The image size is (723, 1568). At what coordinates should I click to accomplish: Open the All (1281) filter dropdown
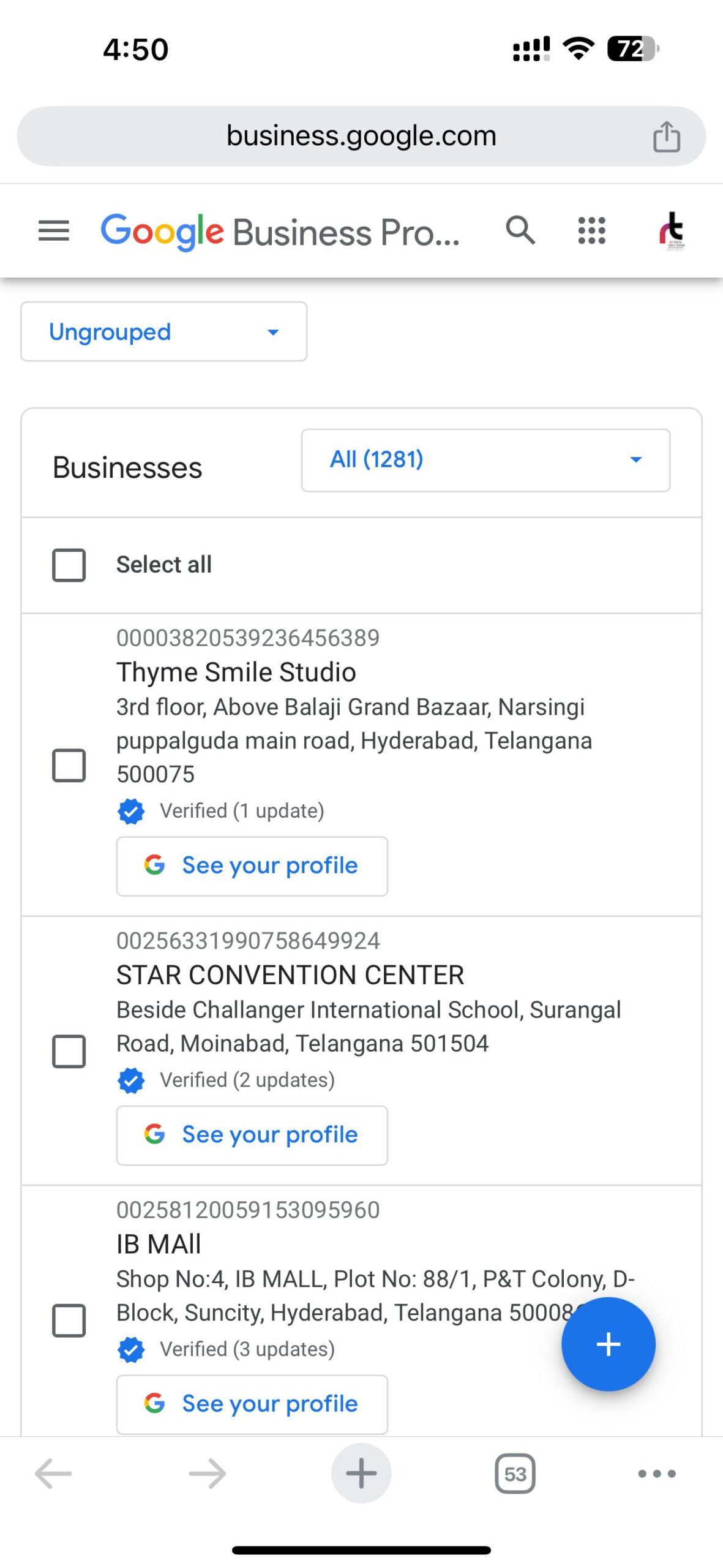coord(485,460)
